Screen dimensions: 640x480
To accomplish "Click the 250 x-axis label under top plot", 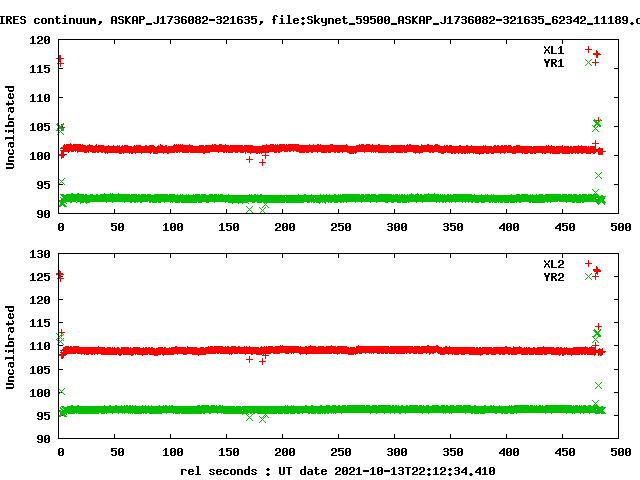I will coord(340,227).
